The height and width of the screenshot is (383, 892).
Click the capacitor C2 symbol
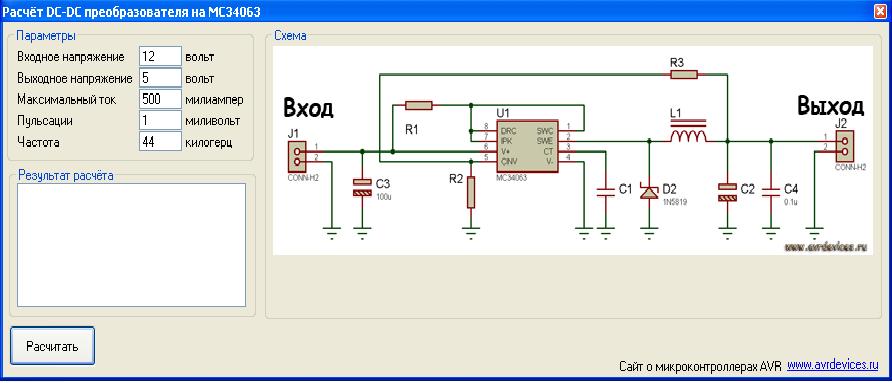coord(727,192)
